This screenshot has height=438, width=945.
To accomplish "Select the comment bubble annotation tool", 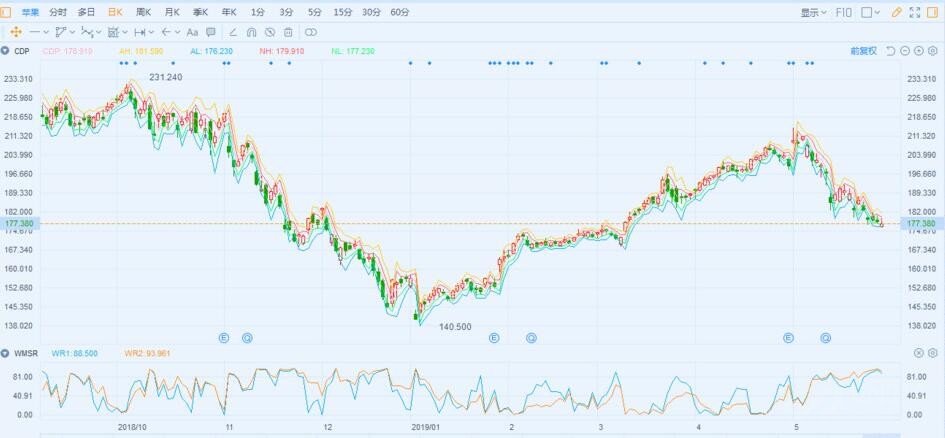I will coord(211,32).
